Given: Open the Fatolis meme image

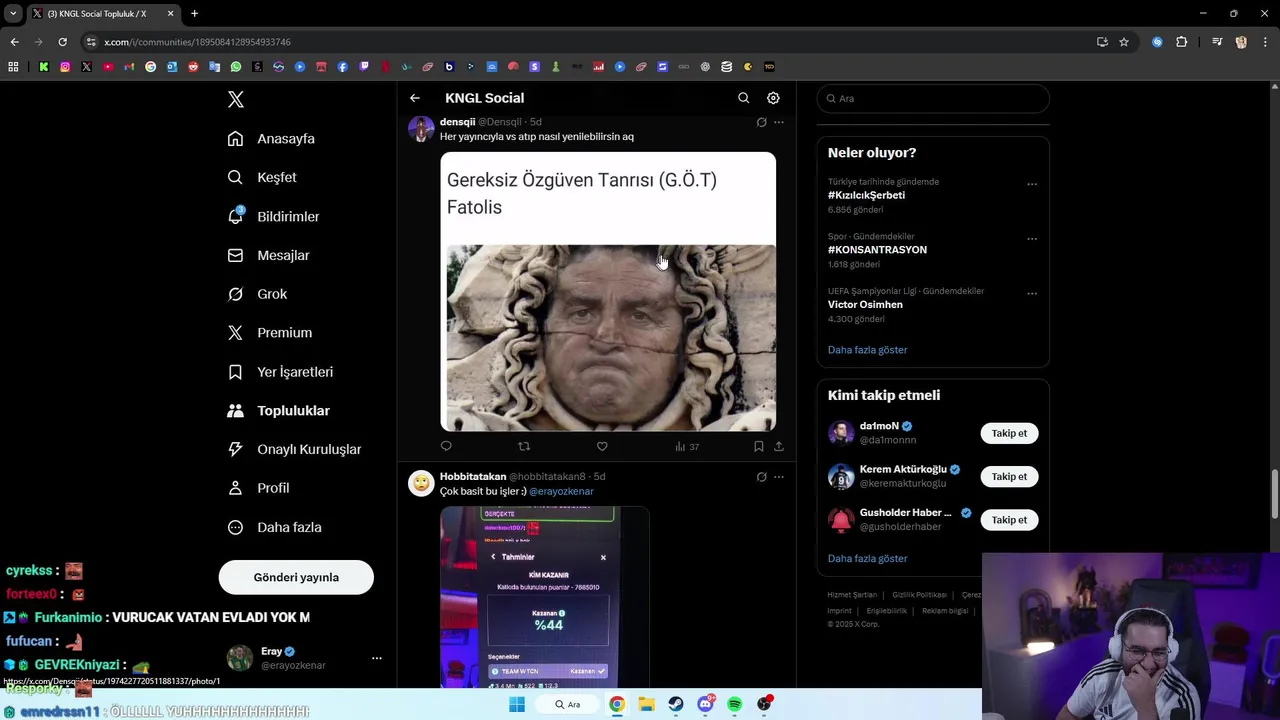Looking at the screenshot, I should (608, 292).
